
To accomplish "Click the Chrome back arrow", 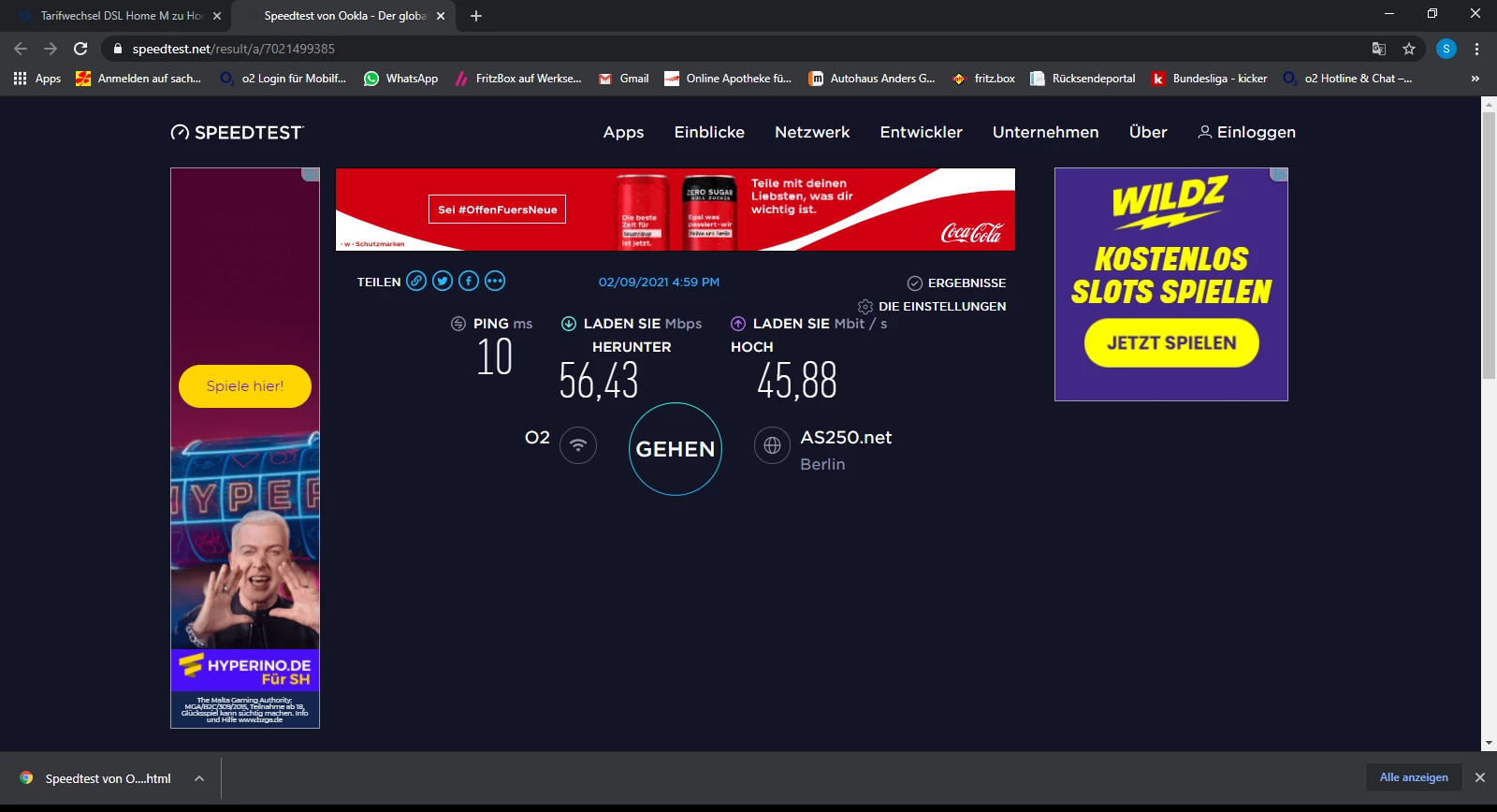I will pyautogui.click(x=21, y=49).
